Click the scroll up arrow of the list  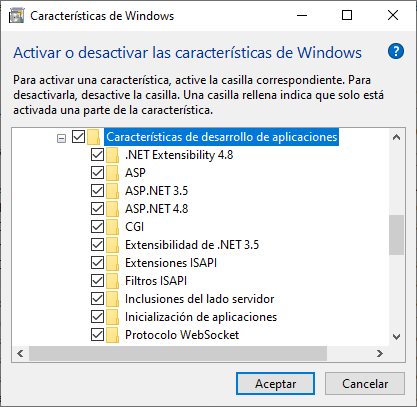pos(396,137)
